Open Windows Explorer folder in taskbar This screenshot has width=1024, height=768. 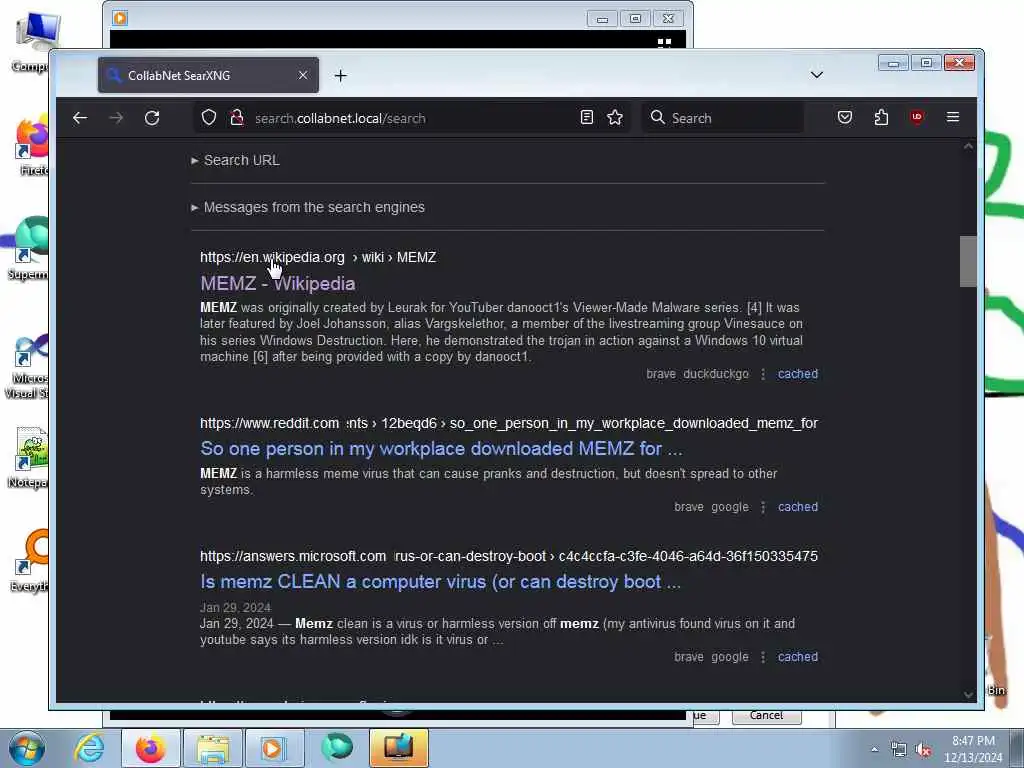click(x=212, y=748)
